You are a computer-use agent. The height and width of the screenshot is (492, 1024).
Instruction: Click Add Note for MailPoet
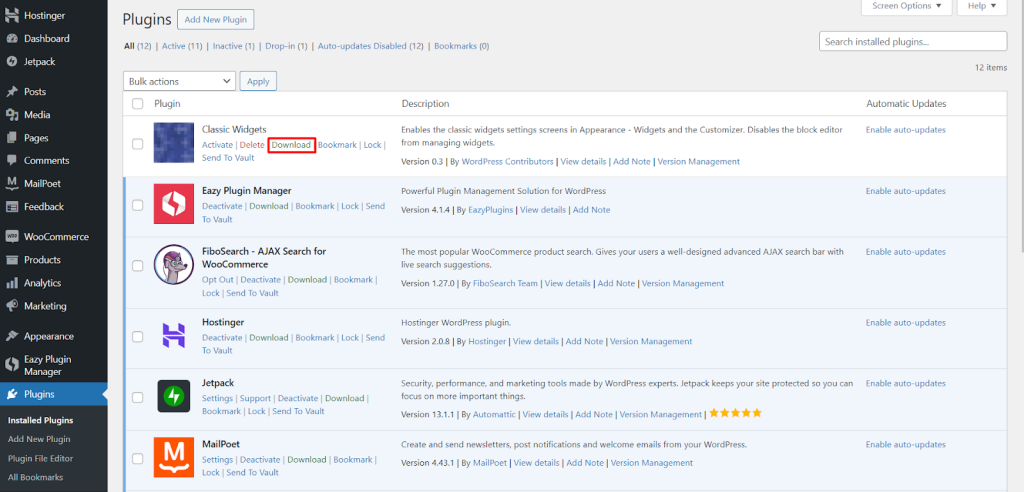click(x=585, y=463)
